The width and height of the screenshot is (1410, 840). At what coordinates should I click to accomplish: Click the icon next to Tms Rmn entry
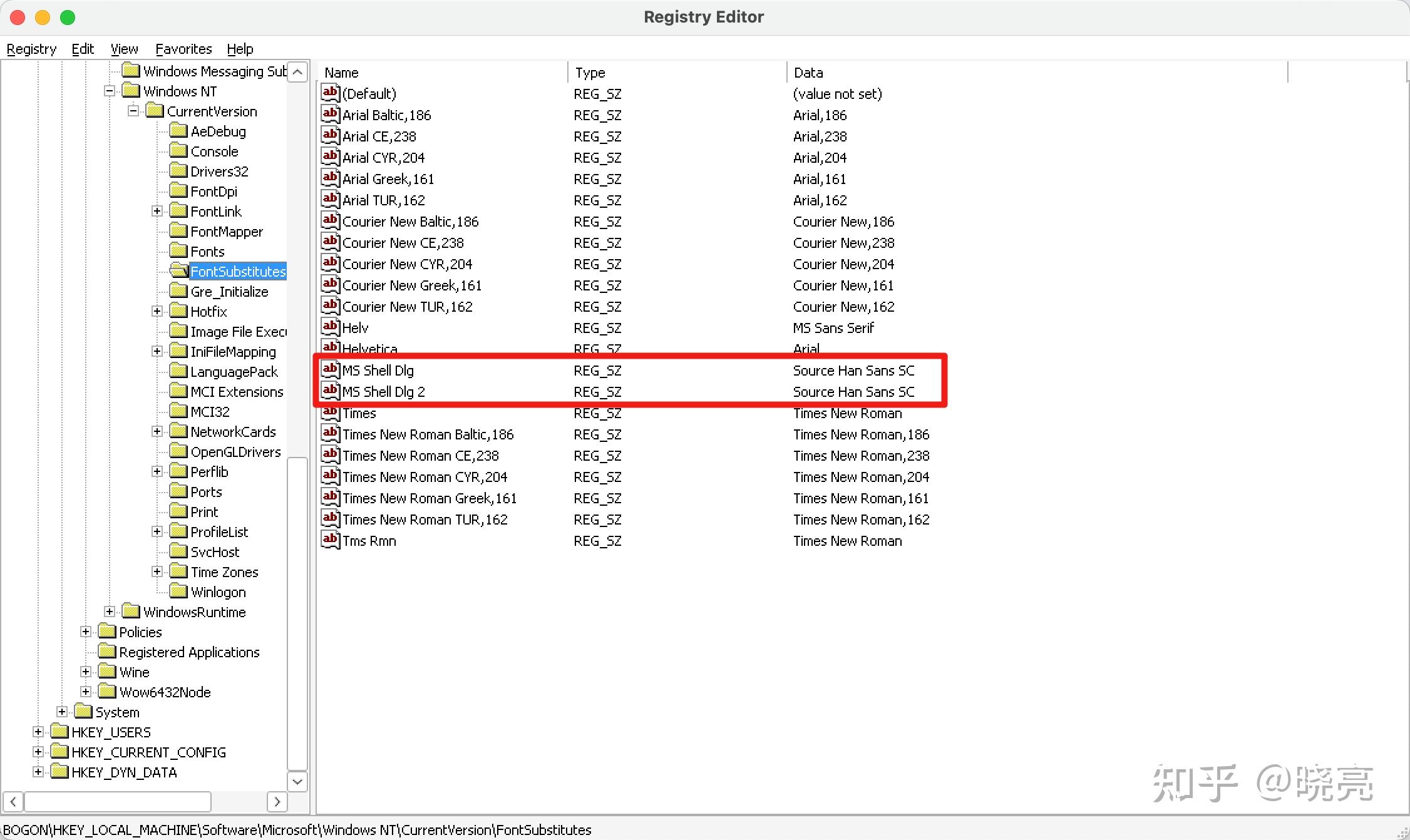(330, 540)
